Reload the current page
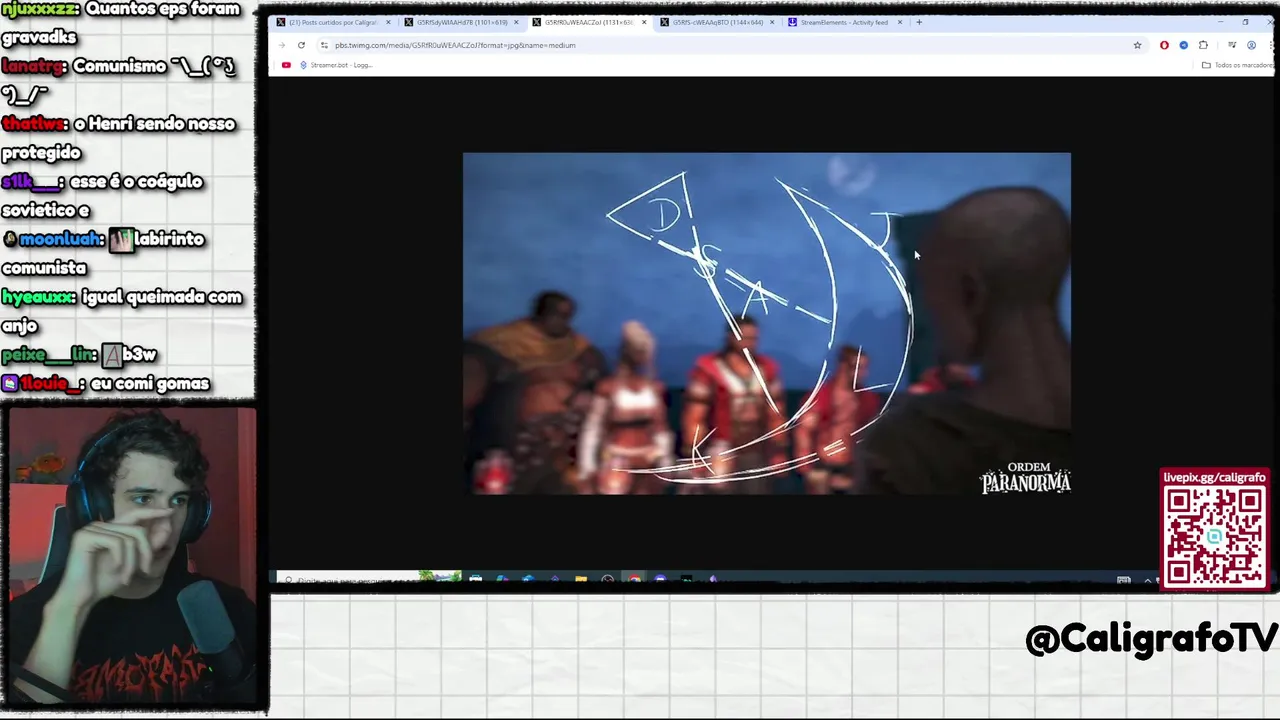The width and height of the screenshot is (1280, 720). coord(301,45)
